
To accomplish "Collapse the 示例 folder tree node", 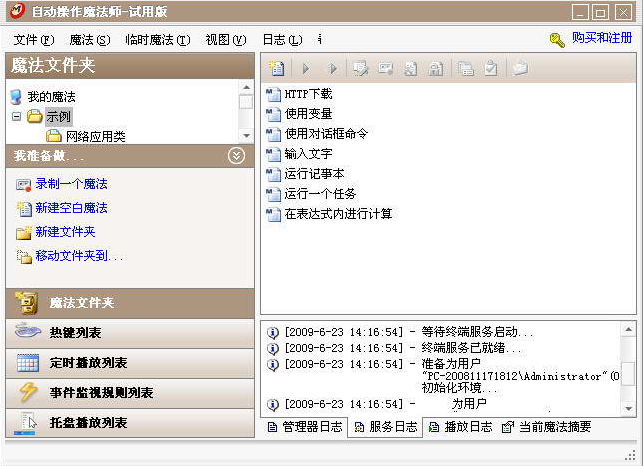I will (x=16, y=116).
